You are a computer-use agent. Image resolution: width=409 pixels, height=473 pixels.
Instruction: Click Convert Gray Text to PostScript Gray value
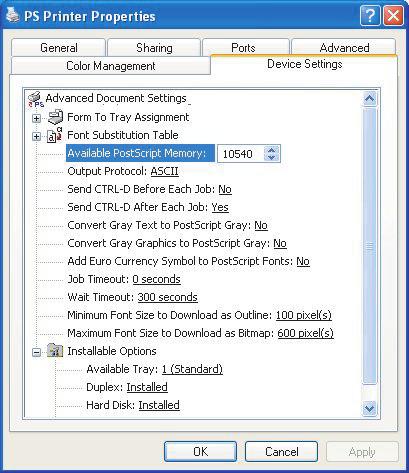[261, 225]
